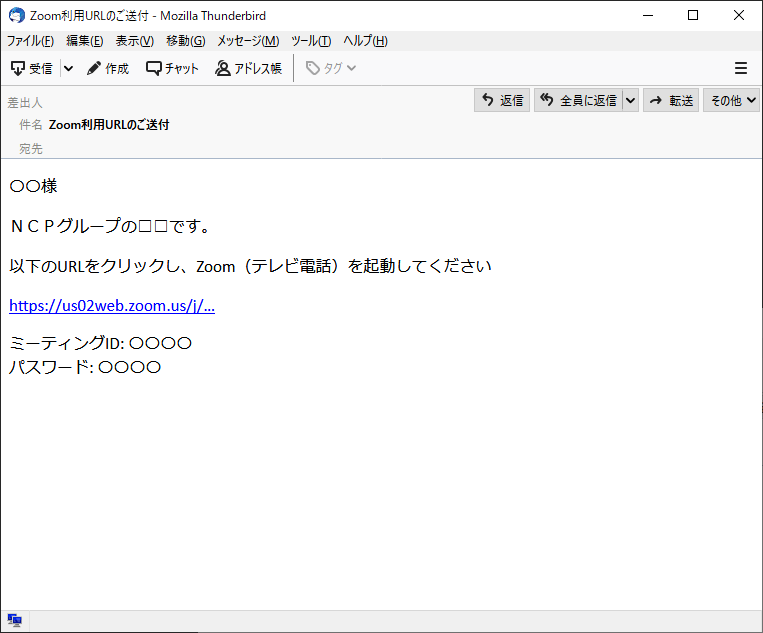Click the 返信 (Reply) button
Screen dimensions: 763x633
pos(502,100)
